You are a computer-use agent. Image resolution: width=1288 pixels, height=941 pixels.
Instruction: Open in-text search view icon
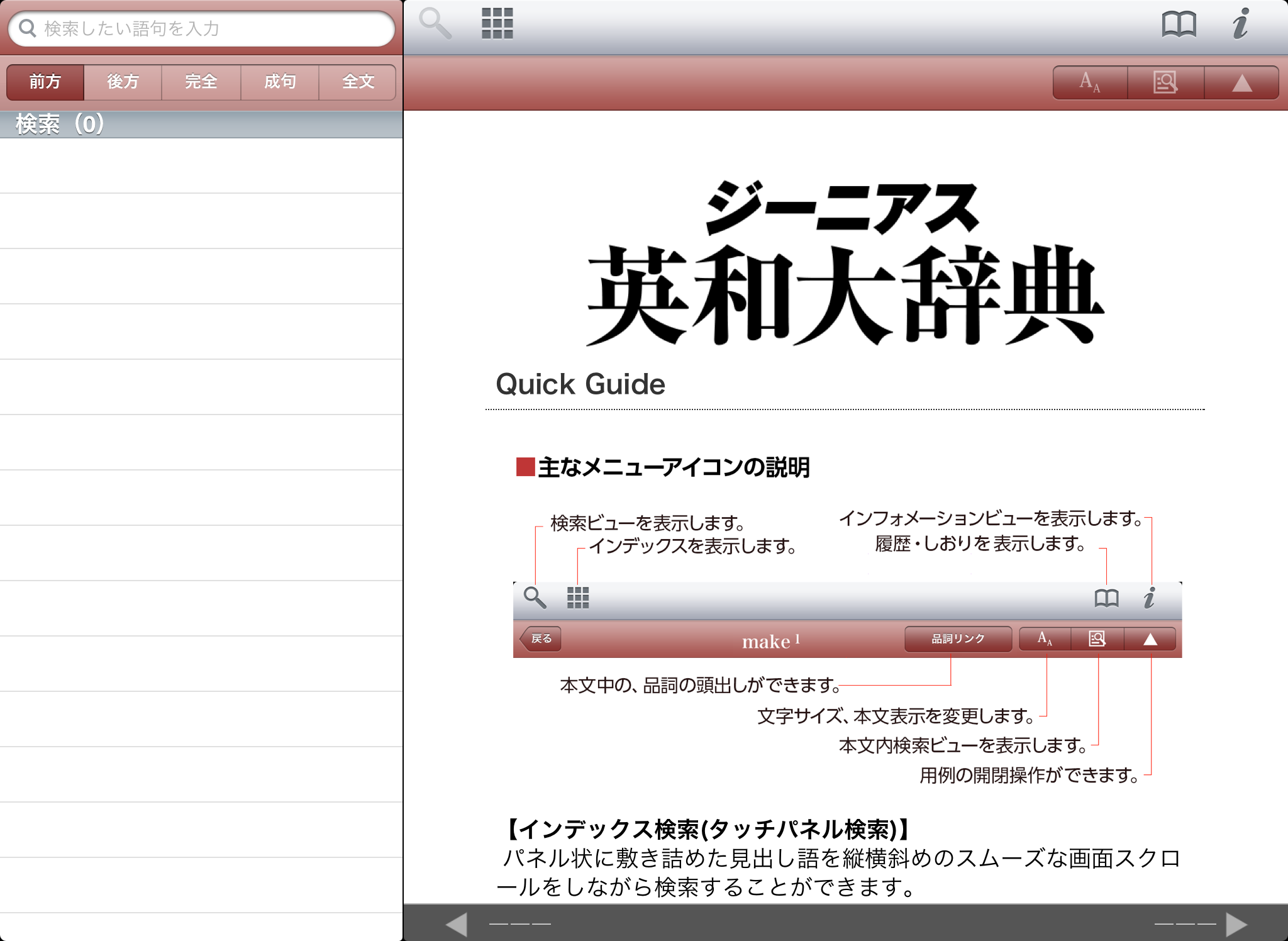[x=1165, y=82]
